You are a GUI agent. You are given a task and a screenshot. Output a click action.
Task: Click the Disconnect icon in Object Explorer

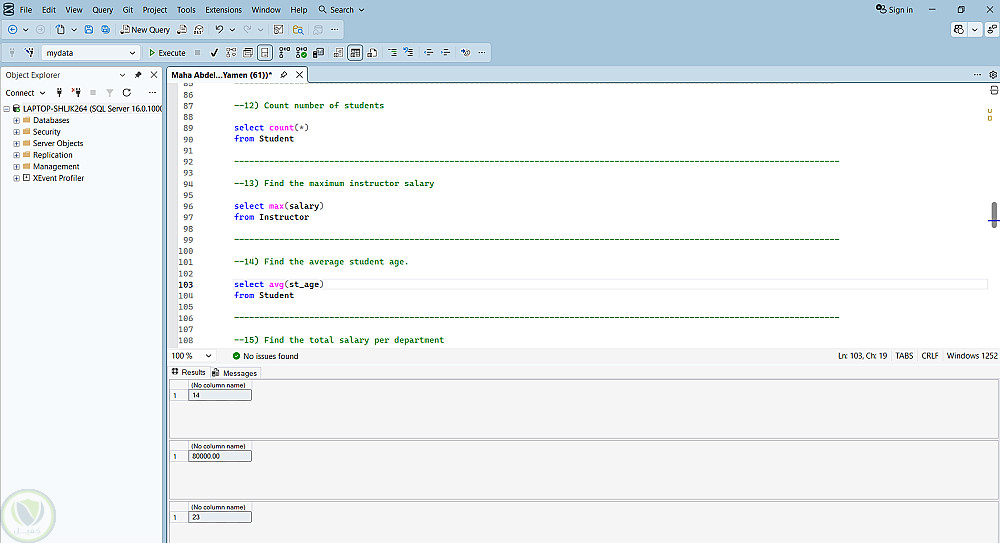click(75, 93)
